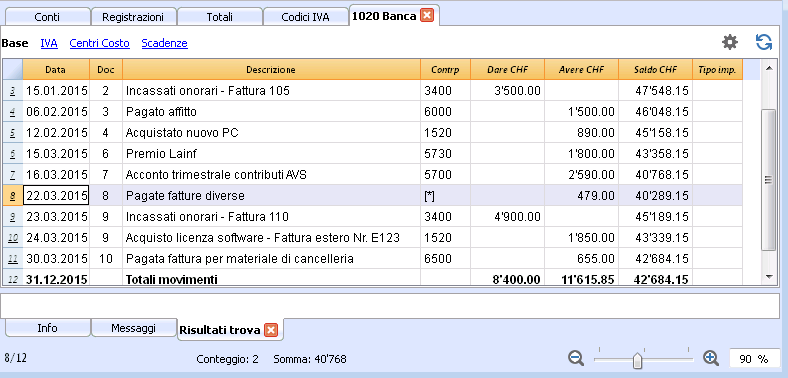Open the gear settings icon
Screen dimensions: 788x378
coord(730,43)
